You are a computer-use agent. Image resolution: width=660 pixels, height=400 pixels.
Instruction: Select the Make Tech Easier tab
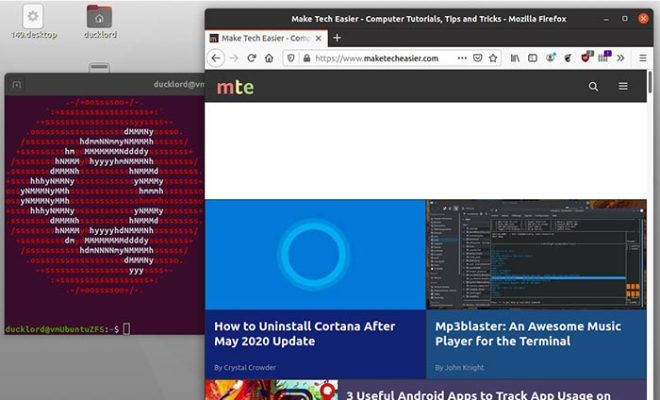[x=266, y=38]
